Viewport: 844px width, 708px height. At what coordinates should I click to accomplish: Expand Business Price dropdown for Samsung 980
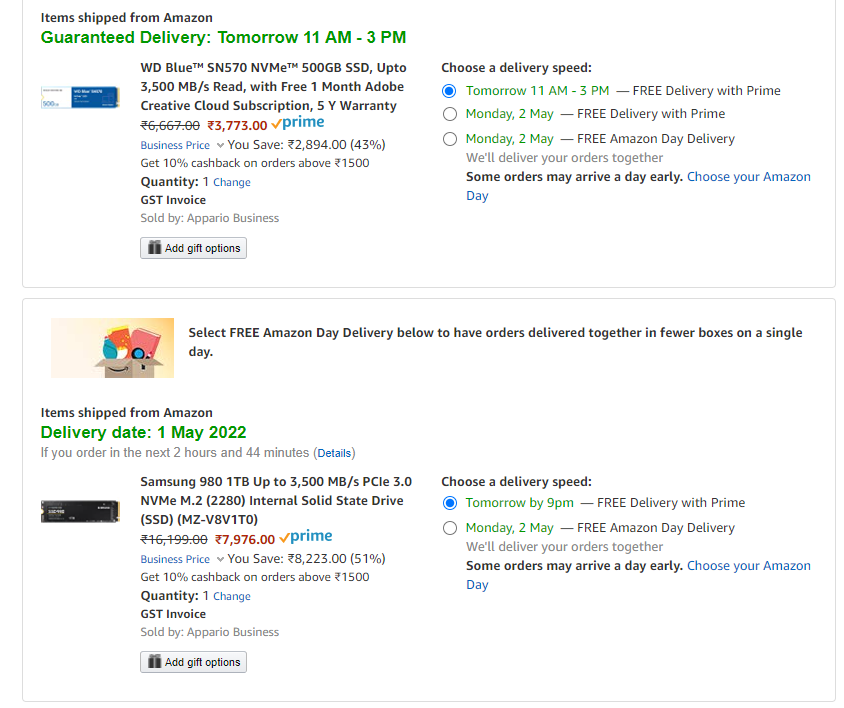tap(182, 559)
